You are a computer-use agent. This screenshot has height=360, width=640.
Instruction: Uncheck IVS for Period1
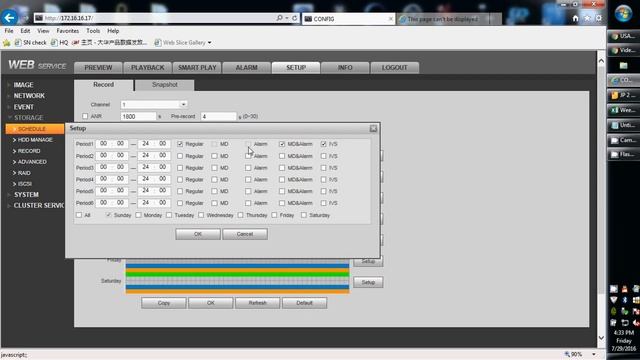pyautogui.click(x=324, y=144)
